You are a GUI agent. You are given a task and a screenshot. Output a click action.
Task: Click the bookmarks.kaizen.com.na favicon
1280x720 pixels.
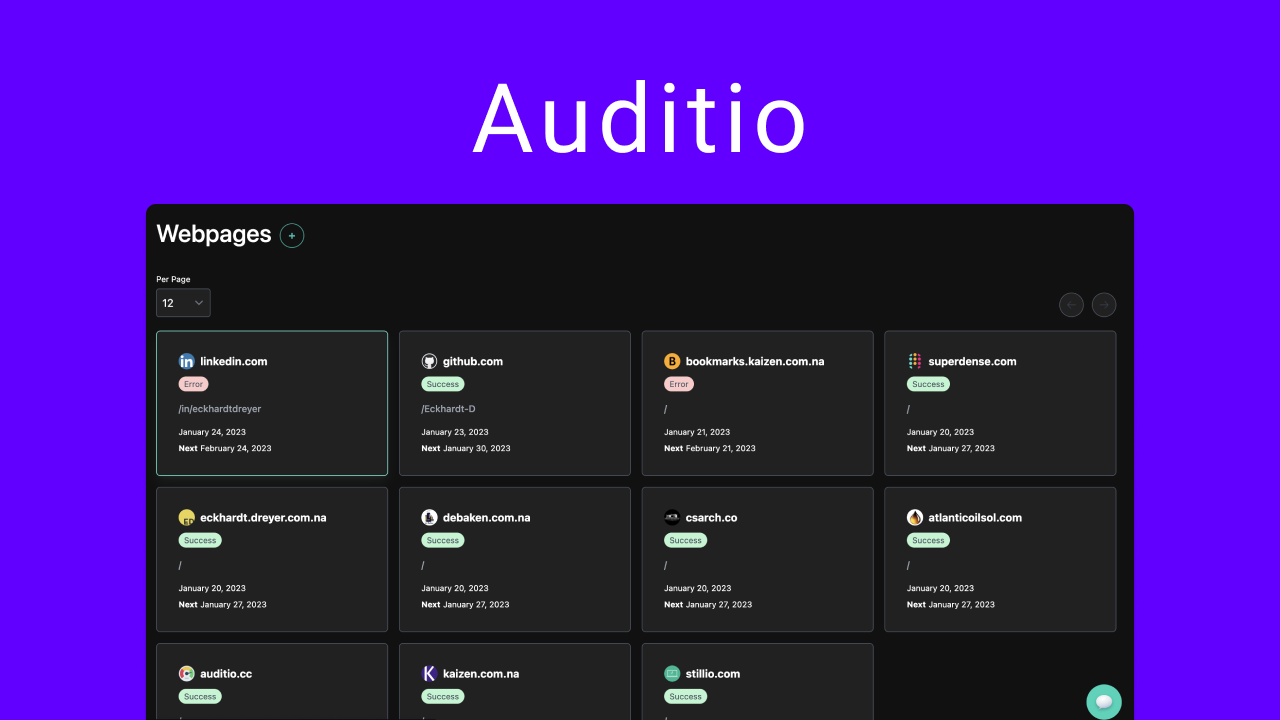click(x=672, y=361)
